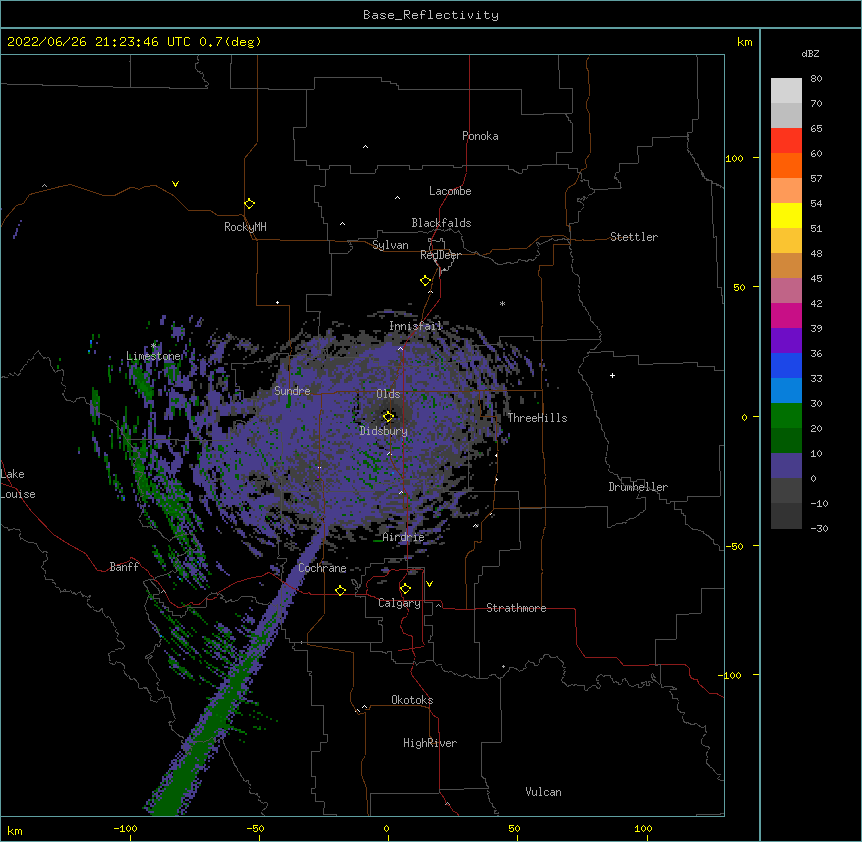Click the Airdrie city label

click(404, 537)
